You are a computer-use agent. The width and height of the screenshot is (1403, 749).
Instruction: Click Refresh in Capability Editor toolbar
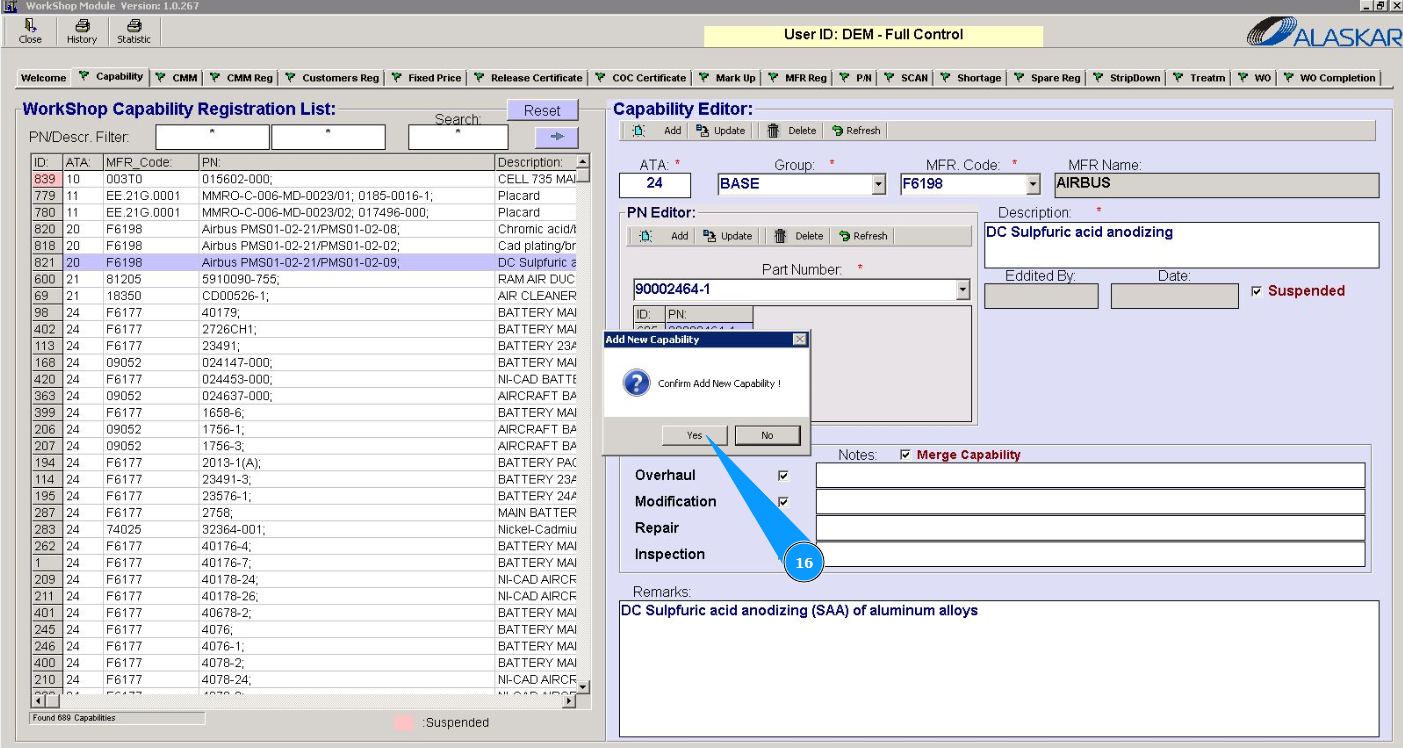click(x=856, y=131)
